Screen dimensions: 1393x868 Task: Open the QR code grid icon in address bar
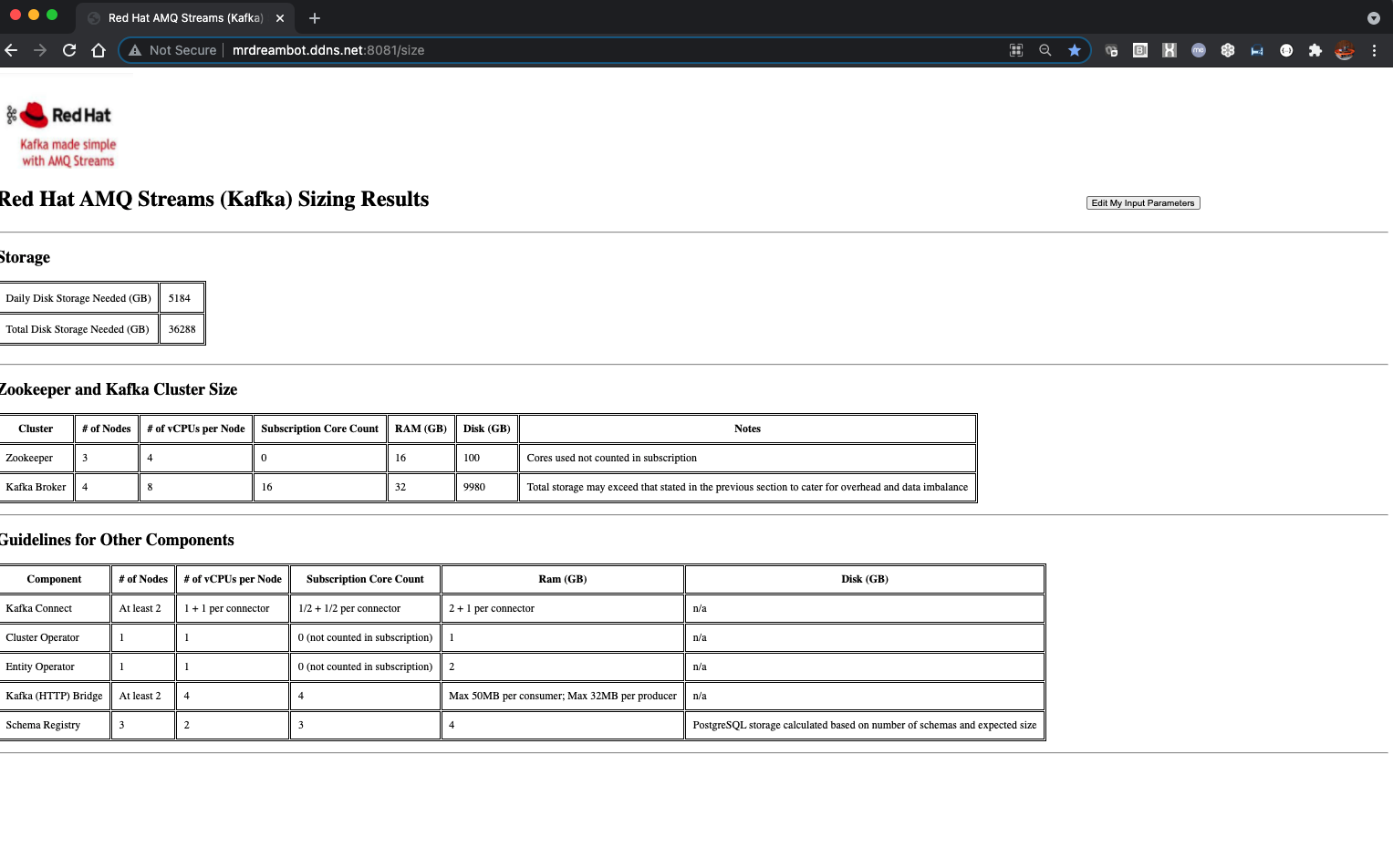[1016, 50]
